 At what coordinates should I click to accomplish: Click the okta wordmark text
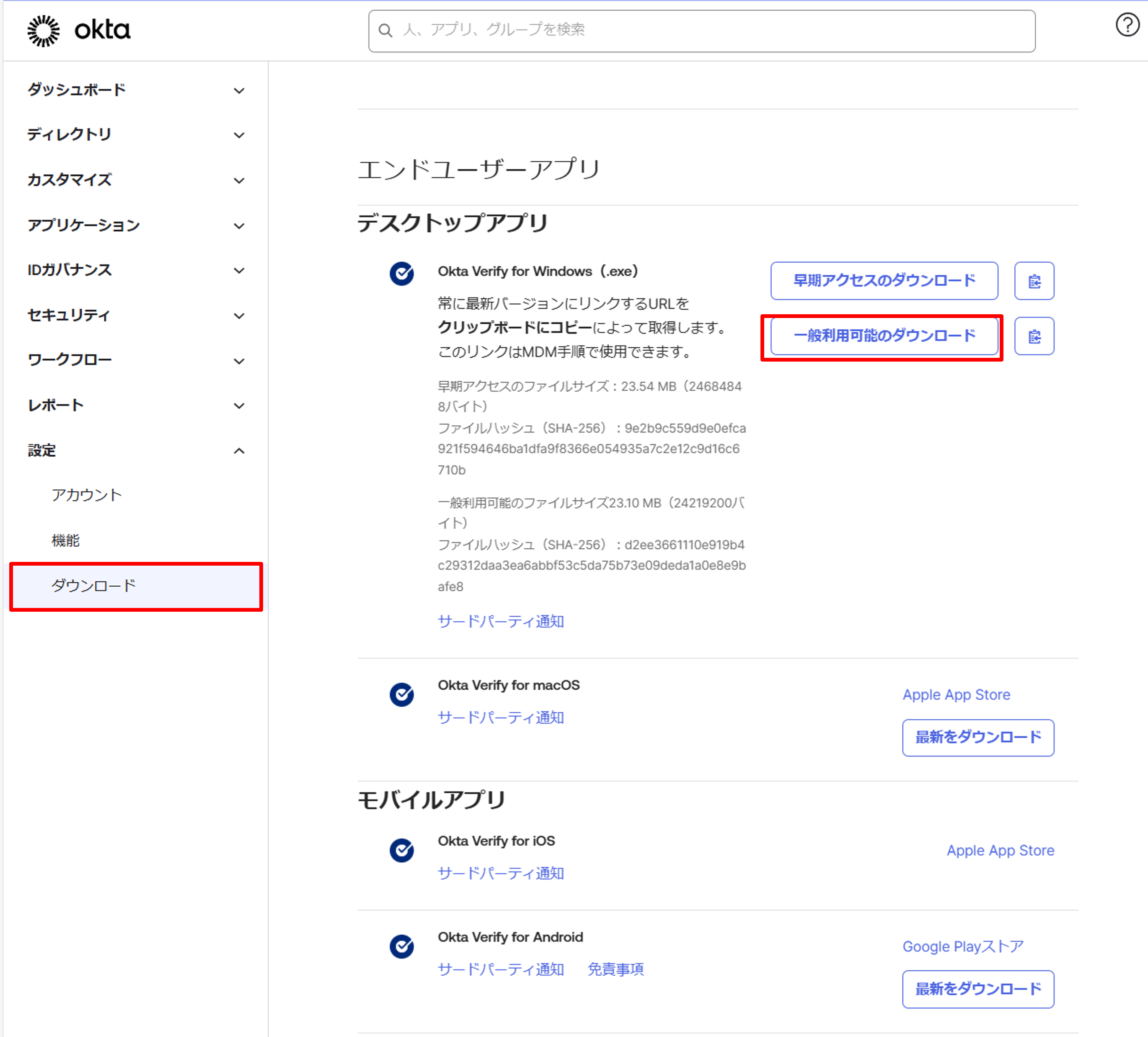click(x=103, y=30)
